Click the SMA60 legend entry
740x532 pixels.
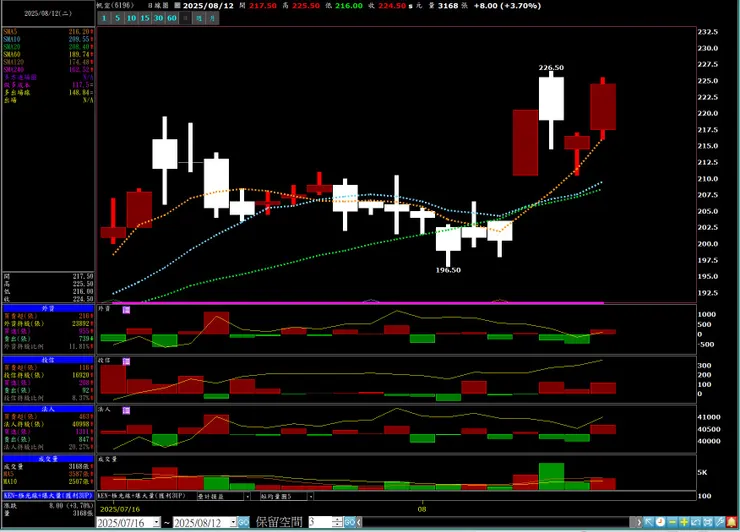click(x=48, y=54)
